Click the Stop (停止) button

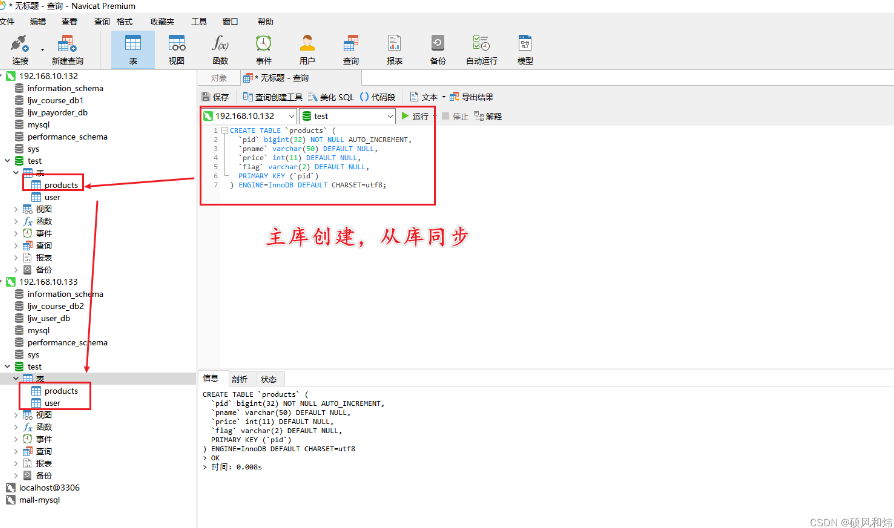pyautogui.click(x=455, y=116)
